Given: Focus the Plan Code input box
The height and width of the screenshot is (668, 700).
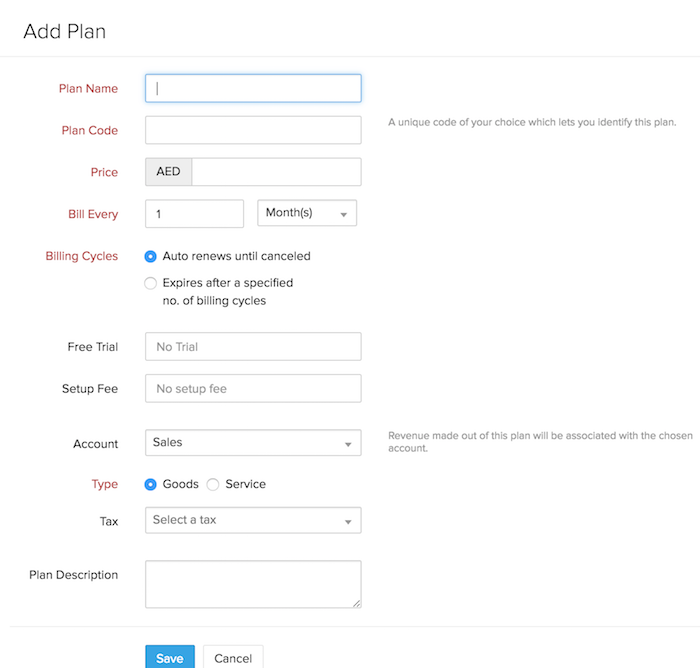Looking at the screenshot, I should coord(253,130).
